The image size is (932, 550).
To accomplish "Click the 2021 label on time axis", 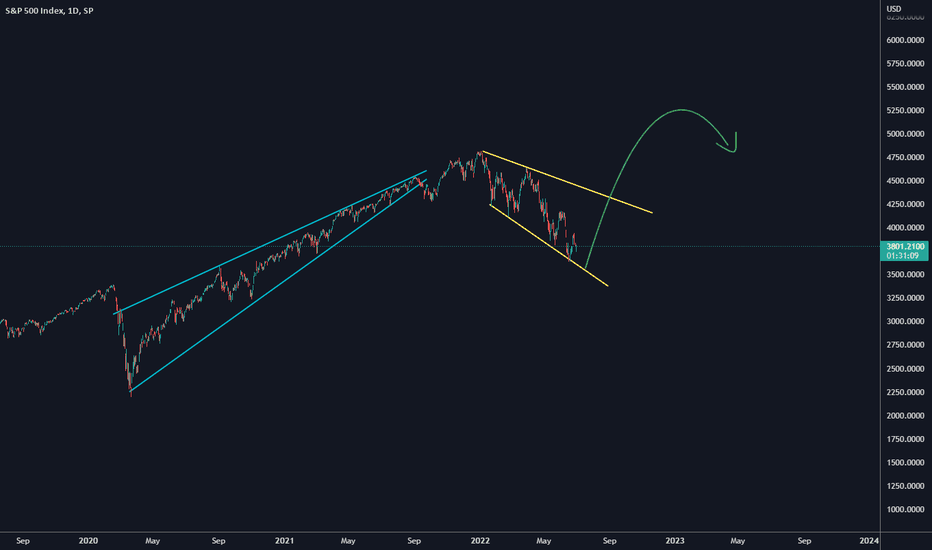I will [284, 540].
